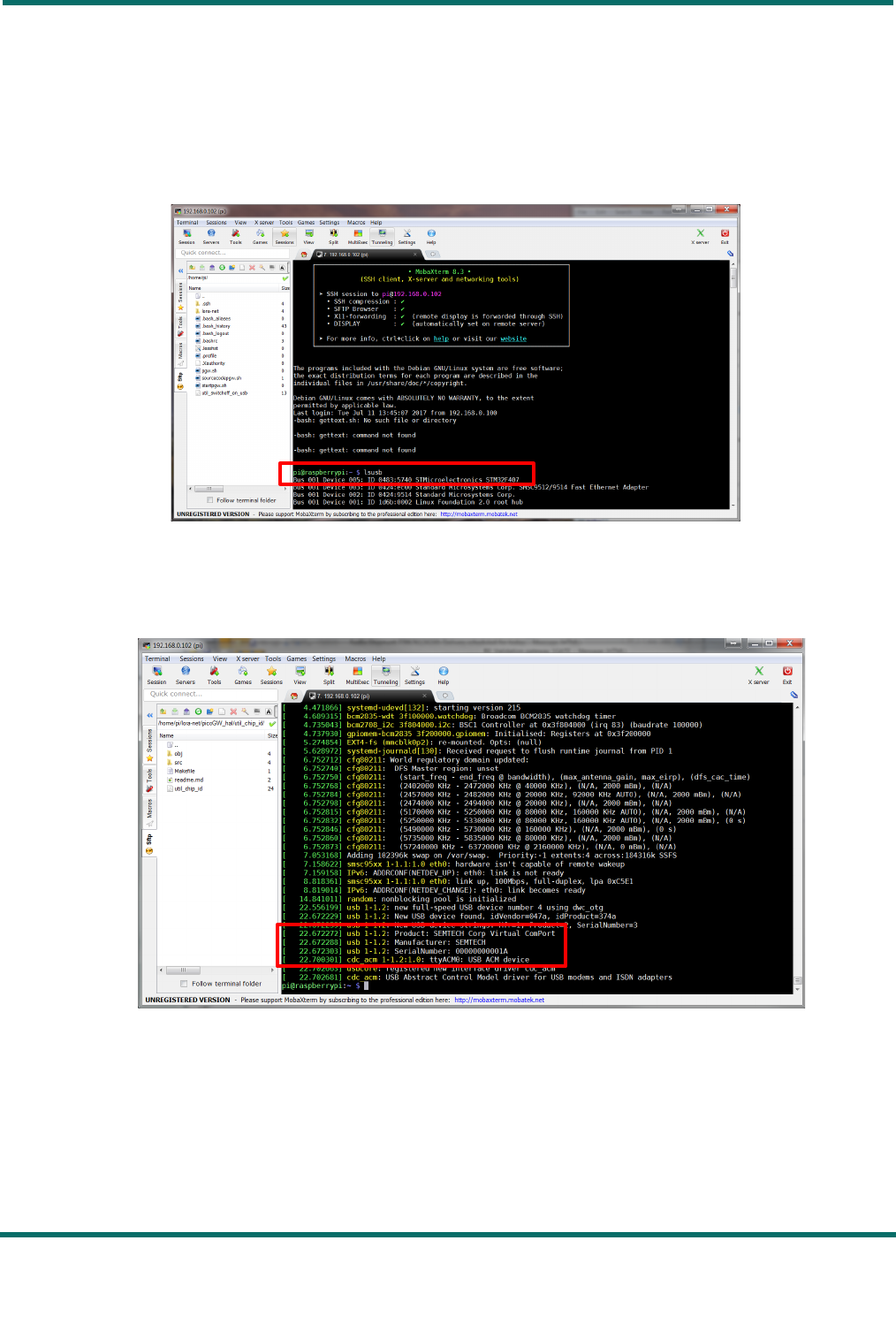
Task: Open the Sftp side tab in dmesg window
Action: pos(149,841)
